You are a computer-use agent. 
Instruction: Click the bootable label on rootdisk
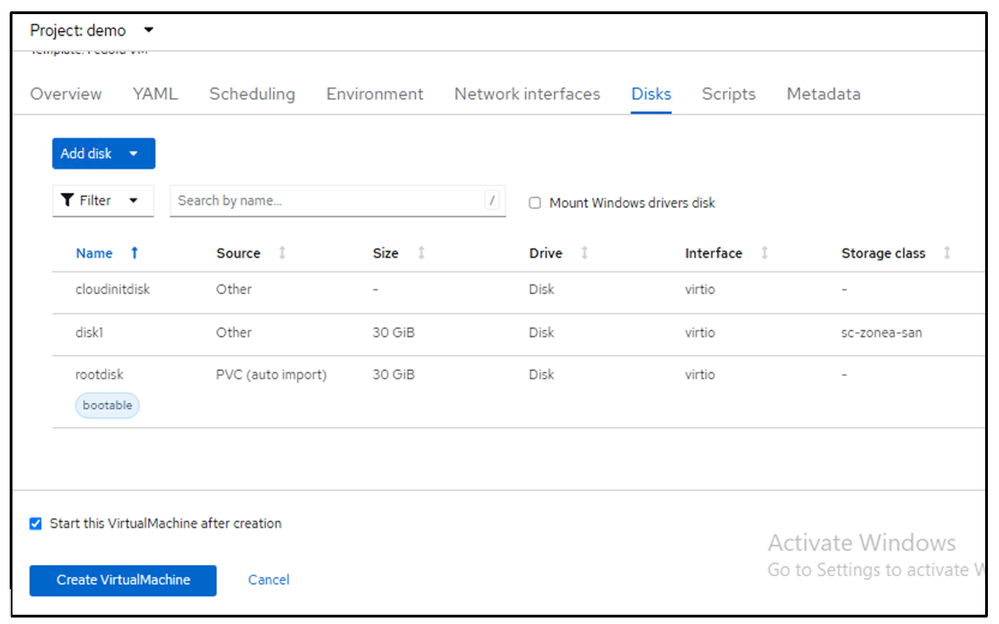tap(107, 405)
